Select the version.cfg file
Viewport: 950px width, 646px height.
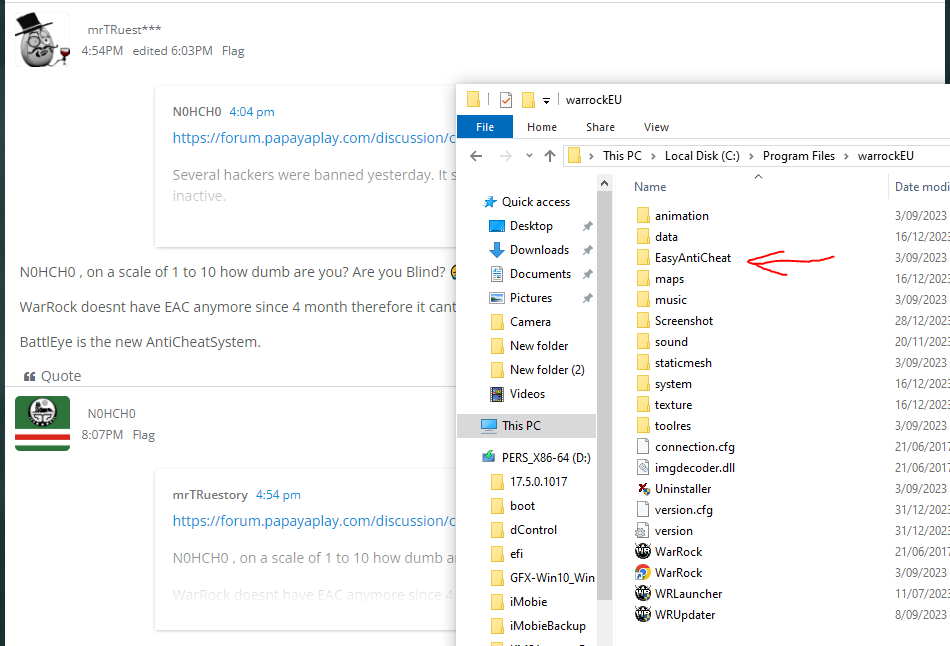675,510
